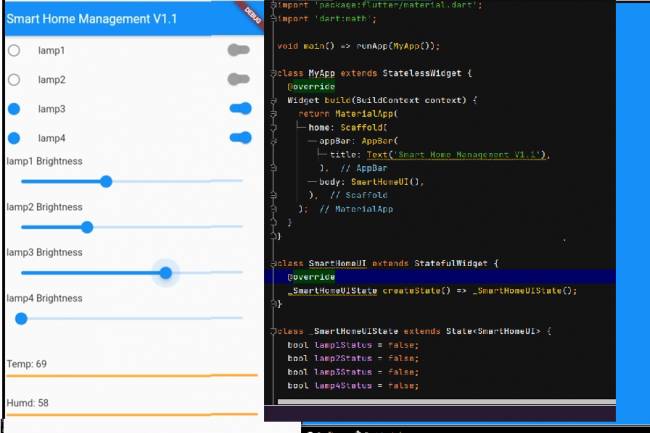650x433 pixels.
Task: Click the lamp2 Brightness slider handle
Action: tap(87, 227)
